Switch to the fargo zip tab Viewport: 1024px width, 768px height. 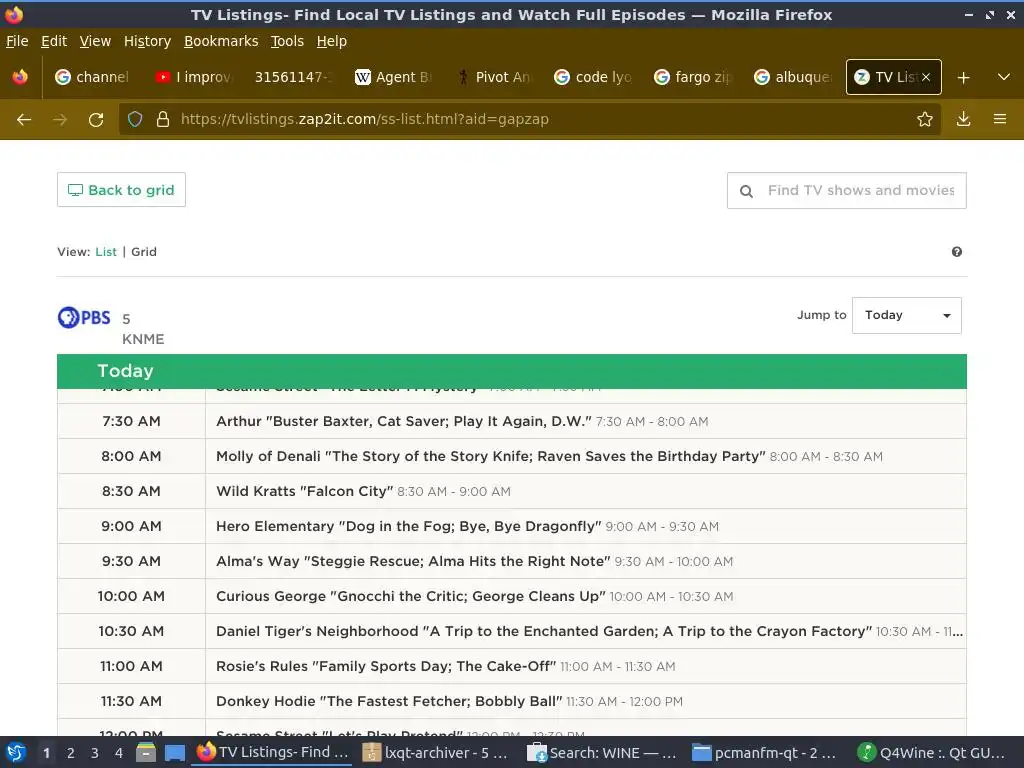693,77
